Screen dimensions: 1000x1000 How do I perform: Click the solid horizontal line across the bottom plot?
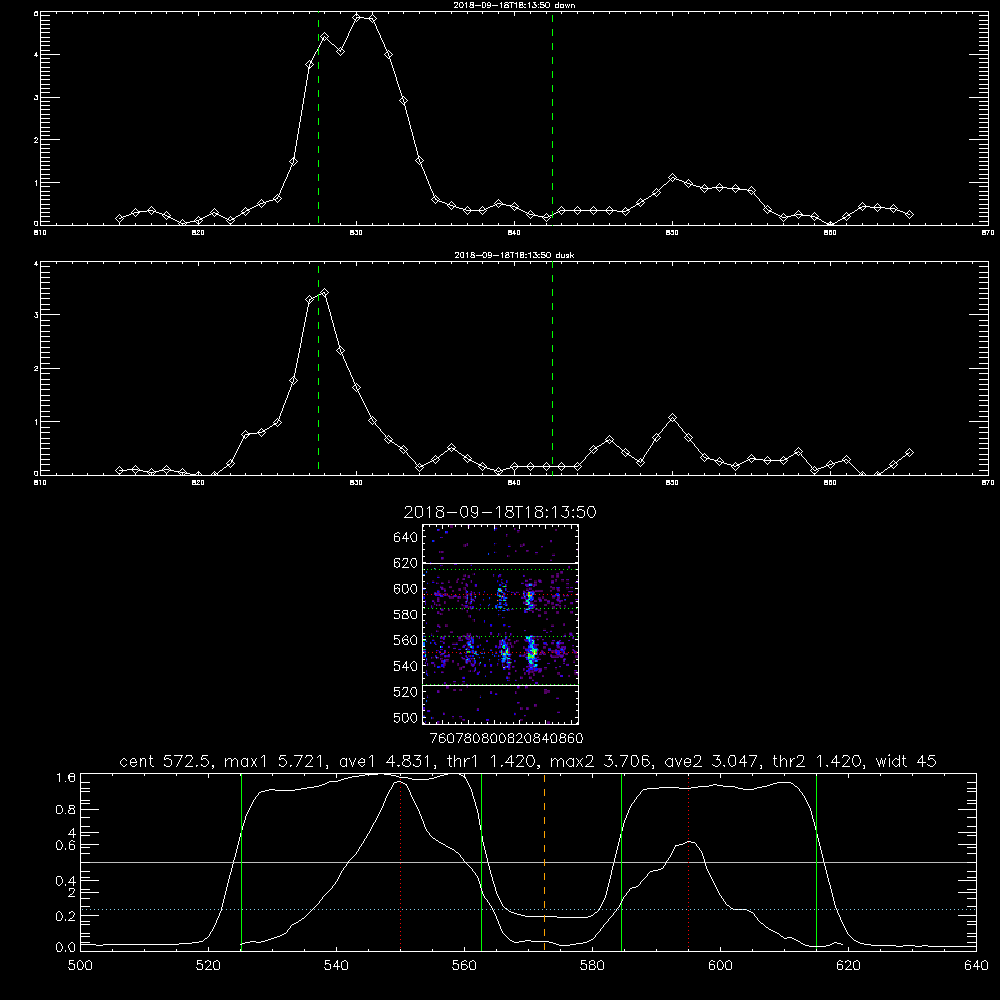pos(528,862)
